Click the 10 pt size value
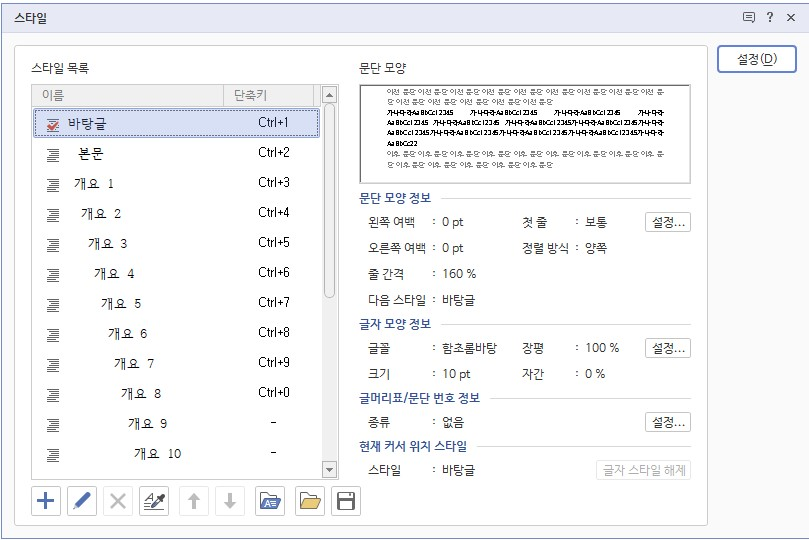This screenshot has height=540, width=809. coord(456,374)
